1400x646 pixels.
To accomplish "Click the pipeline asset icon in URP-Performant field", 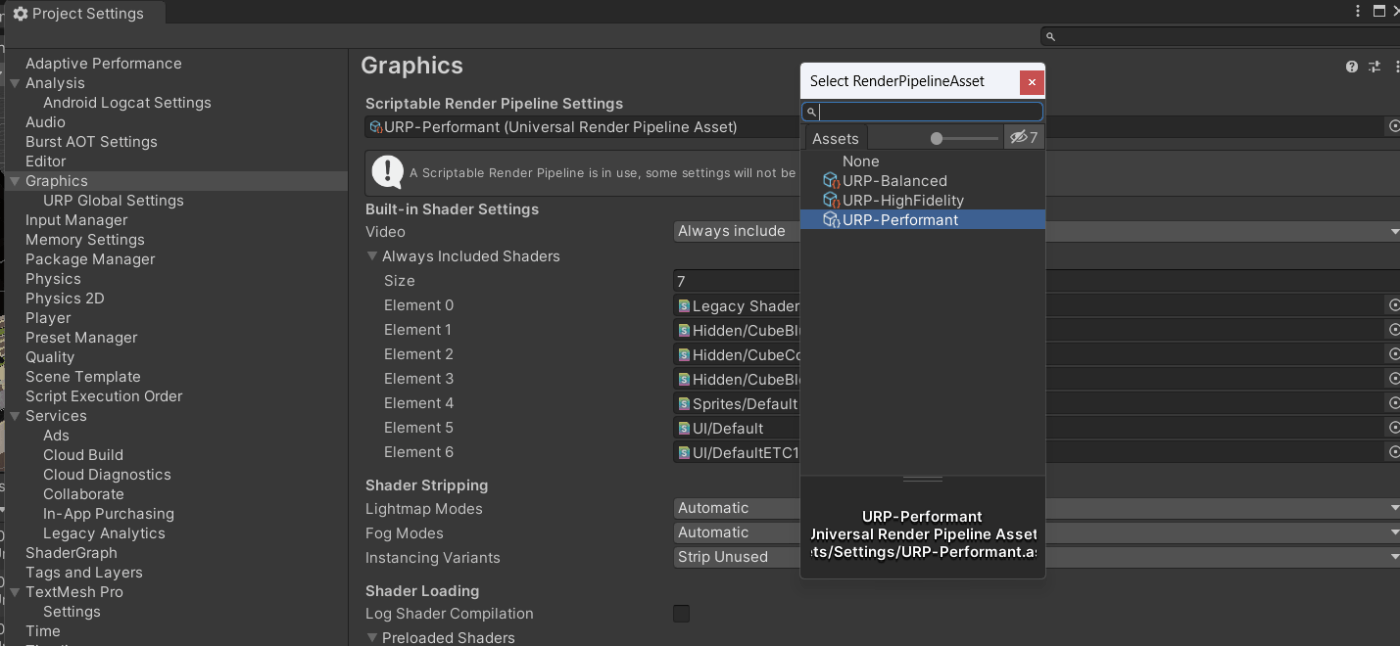I will (376, 127).
